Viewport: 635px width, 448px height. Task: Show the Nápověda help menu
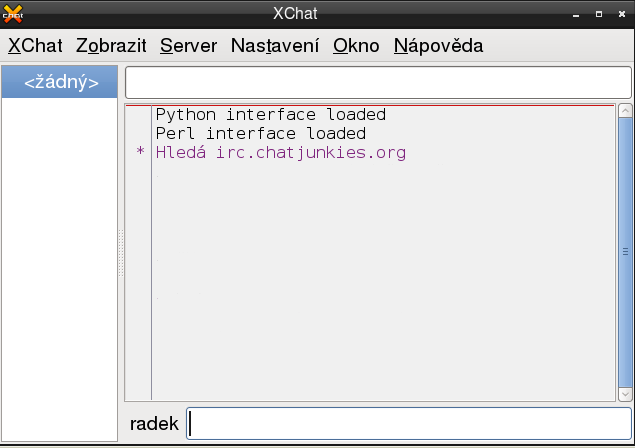coord(438,46)
